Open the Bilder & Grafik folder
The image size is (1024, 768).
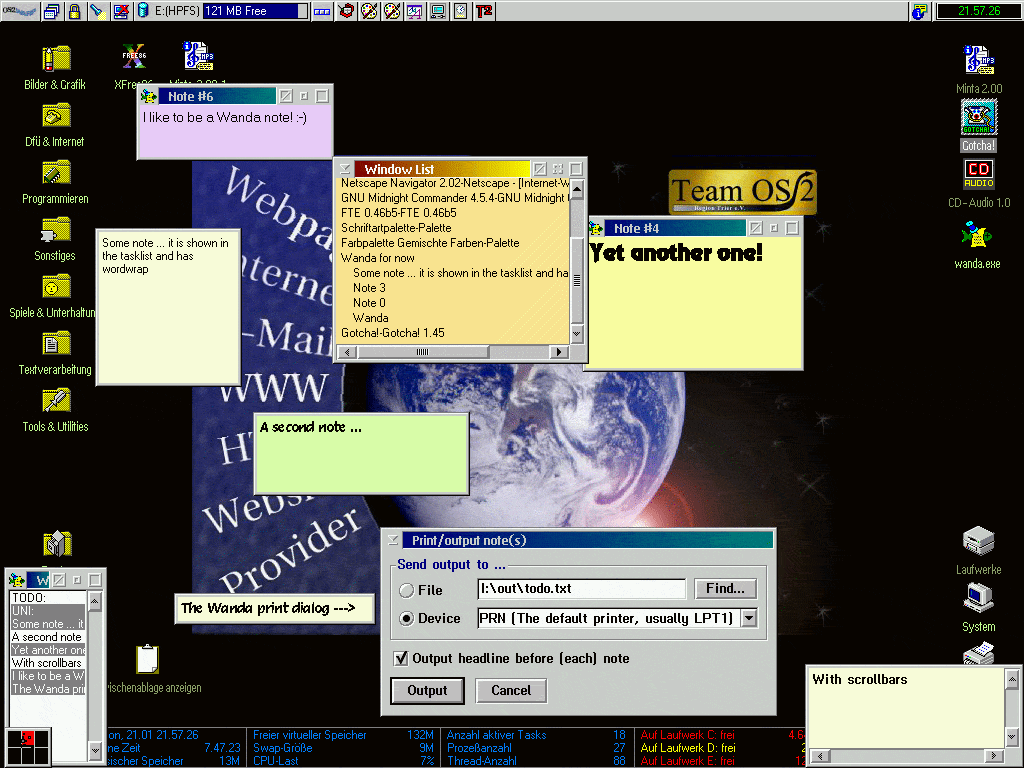(56, 59)
